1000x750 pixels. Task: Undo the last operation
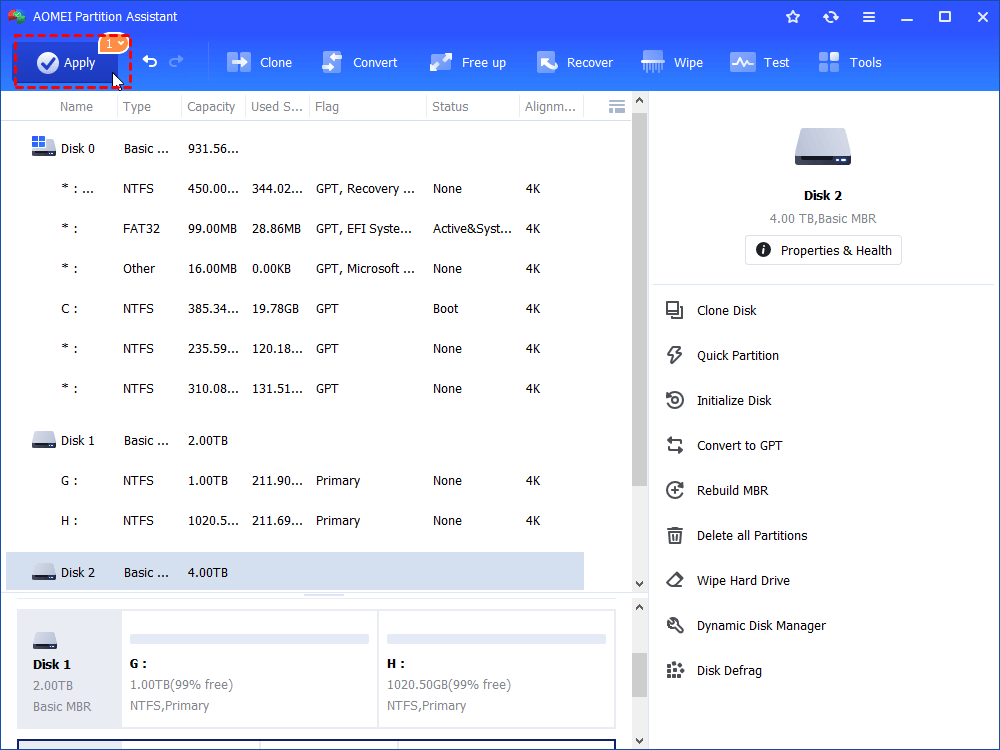[150, 62]
